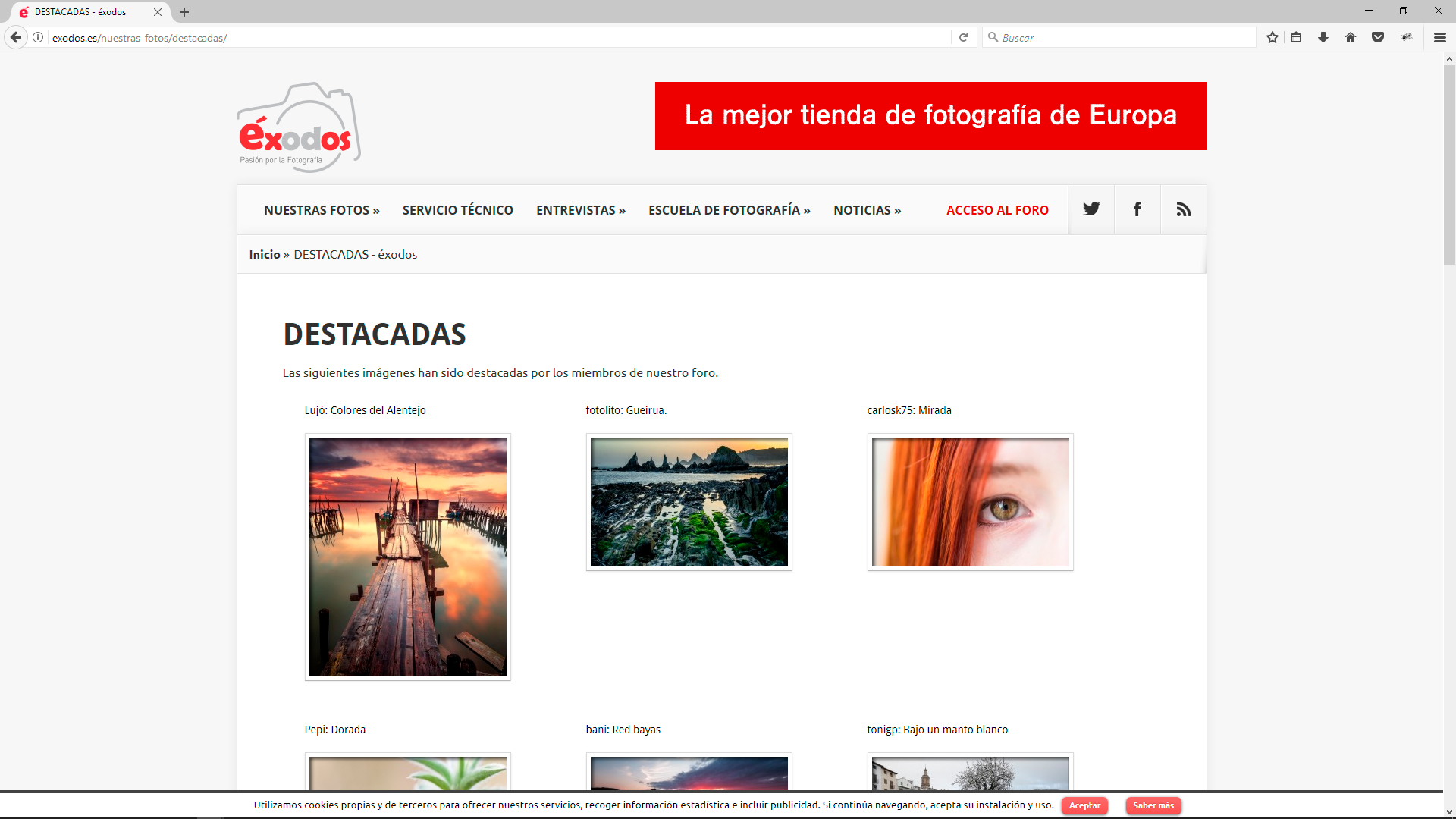Reload the page with the refresh icon

tap(963, 37)
